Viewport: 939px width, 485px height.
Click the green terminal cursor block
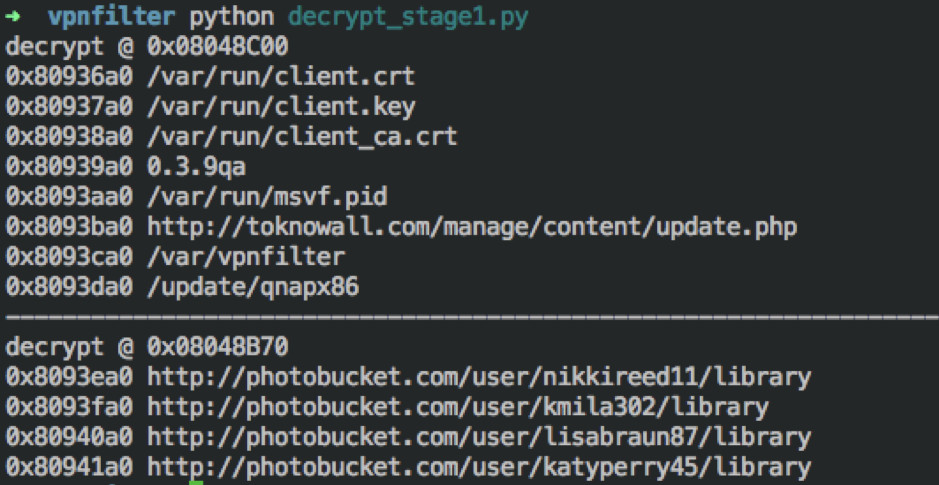[196, 482]
